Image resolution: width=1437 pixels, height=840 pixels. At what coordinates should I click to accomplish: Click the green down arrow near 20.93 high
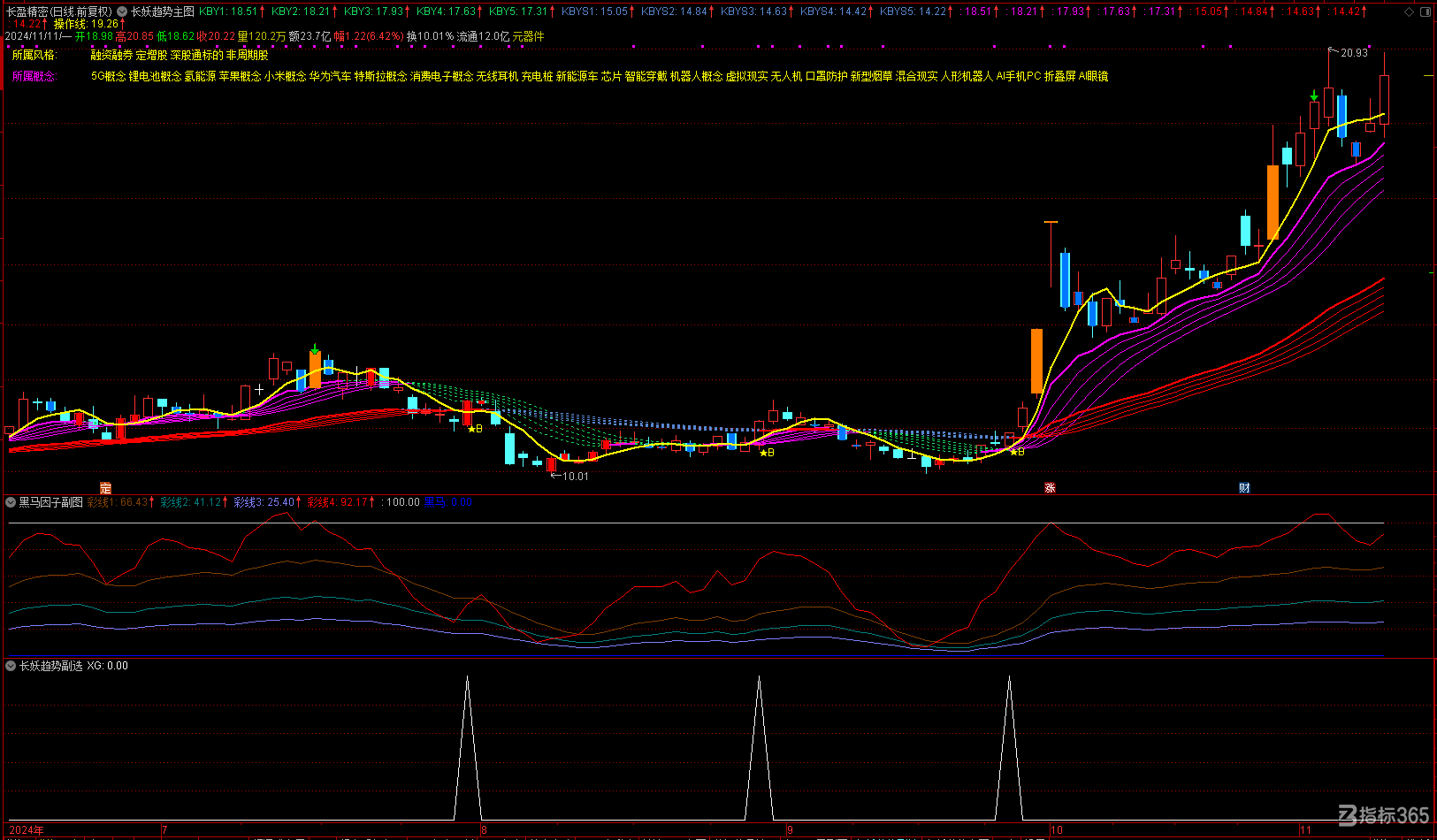(x=1314, y=95)
